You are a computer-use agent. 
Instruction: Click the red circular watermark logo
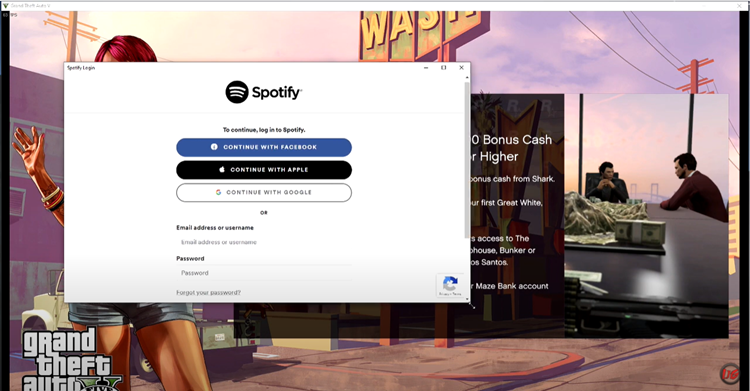tap(729, 373)
